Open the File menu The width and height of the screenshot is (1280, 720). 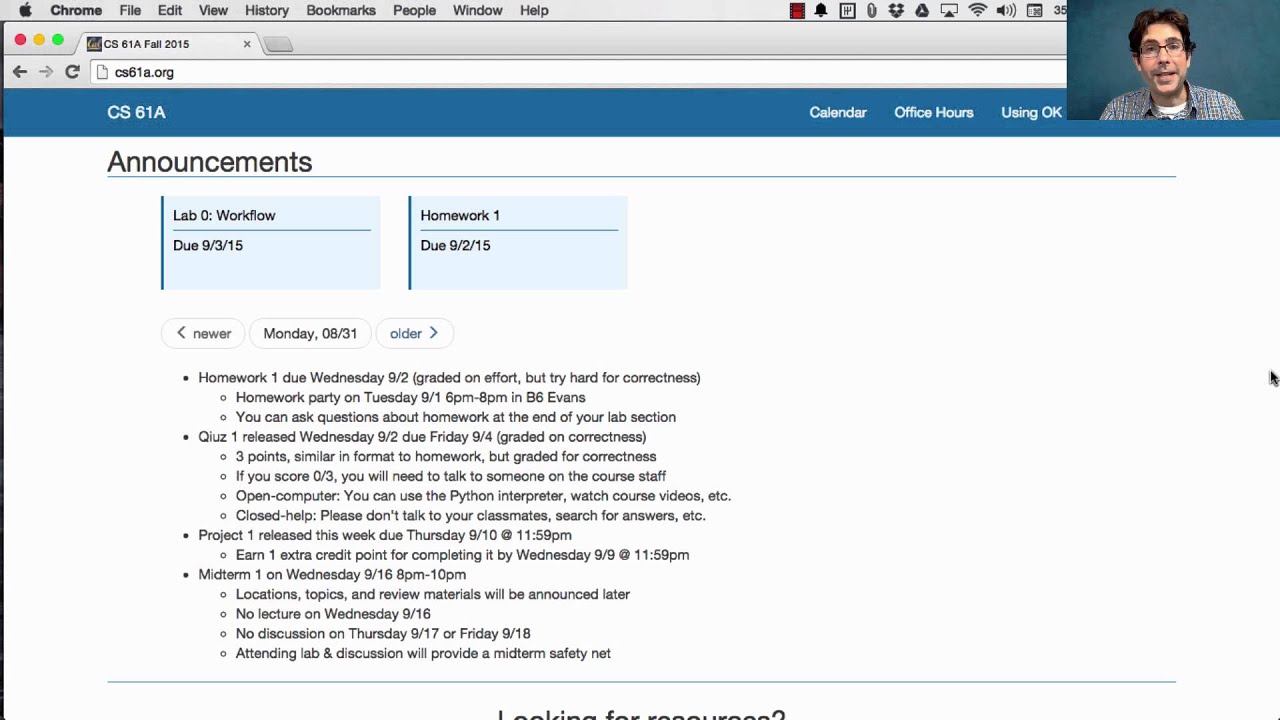coord(130,10)
